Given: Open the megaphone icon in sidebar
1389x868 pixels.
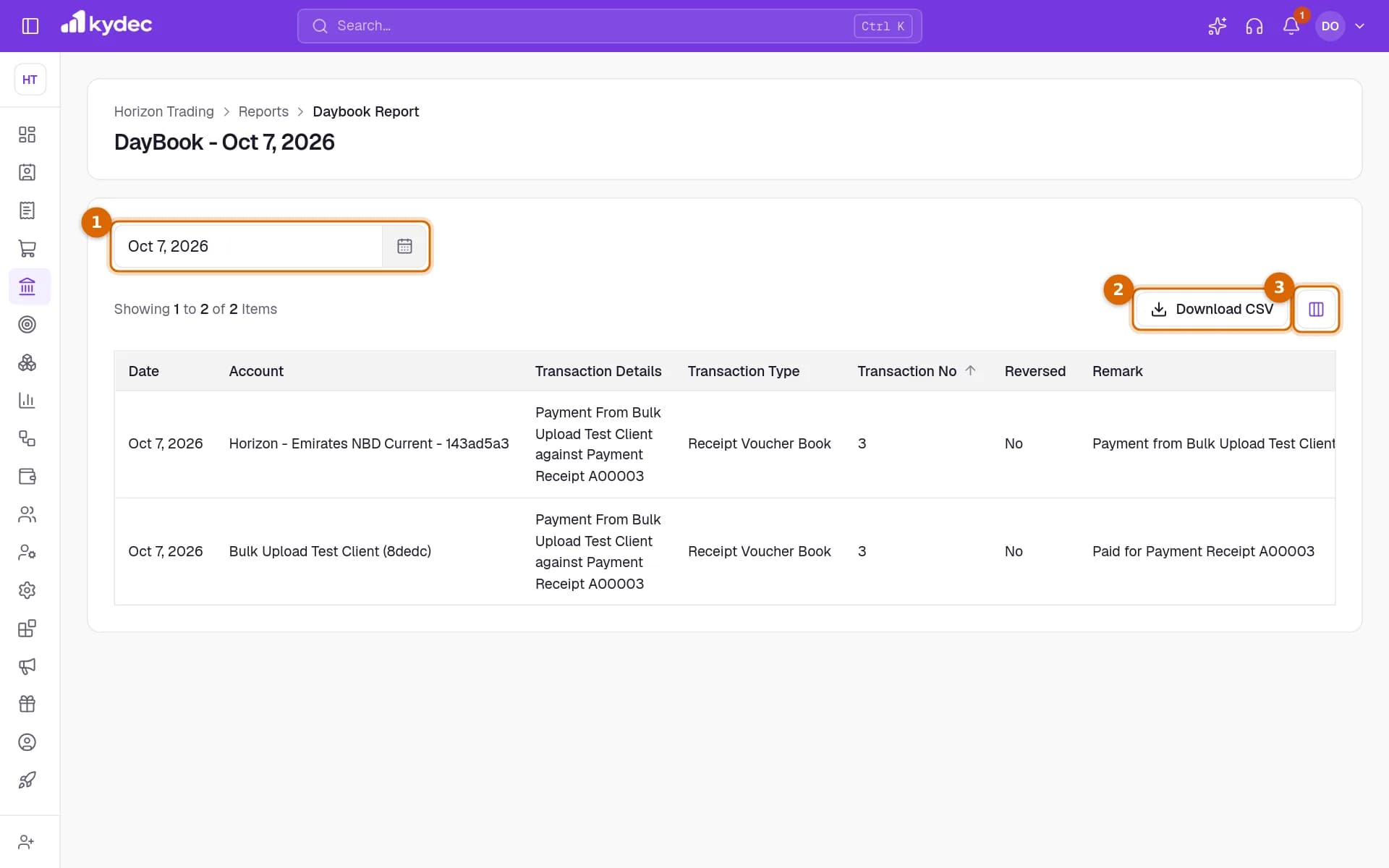Looking at the screenshot, I should (x=27, y=666).
